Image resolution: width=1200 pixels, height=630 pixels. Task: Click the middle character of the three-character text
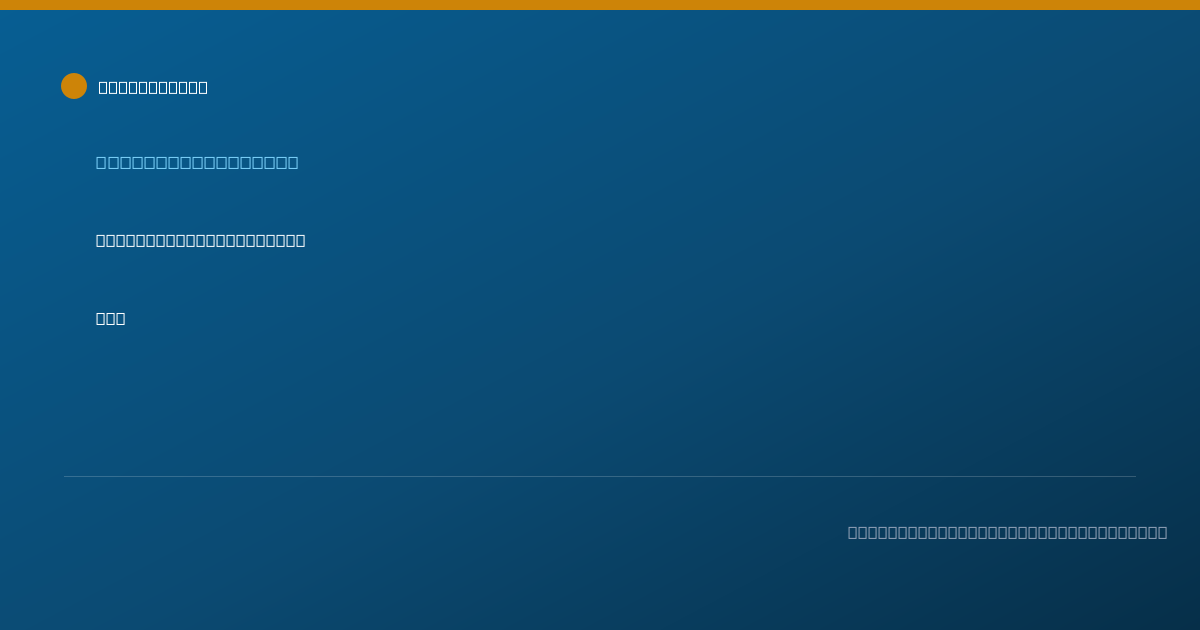tap(110, 318)
